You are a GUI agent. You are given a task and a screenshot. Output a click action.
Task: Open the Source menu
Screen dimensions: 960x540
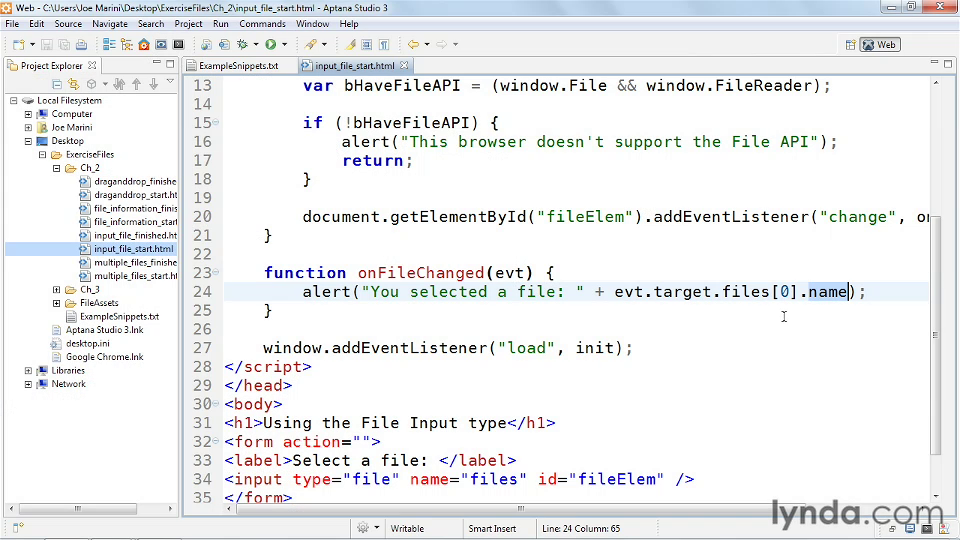click(68, 24)
